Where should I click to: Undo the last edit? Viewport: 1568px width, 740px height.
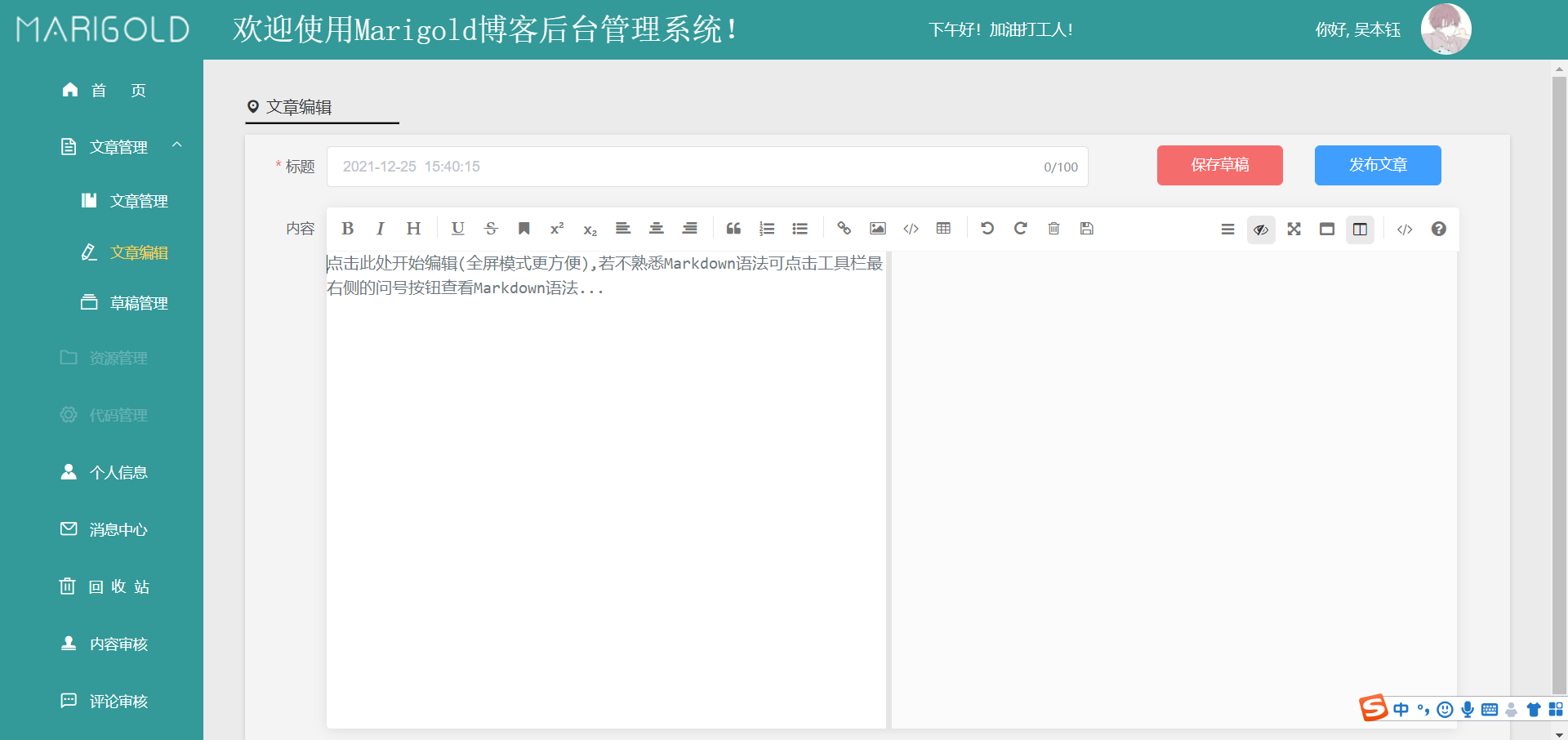coord(987,229)
